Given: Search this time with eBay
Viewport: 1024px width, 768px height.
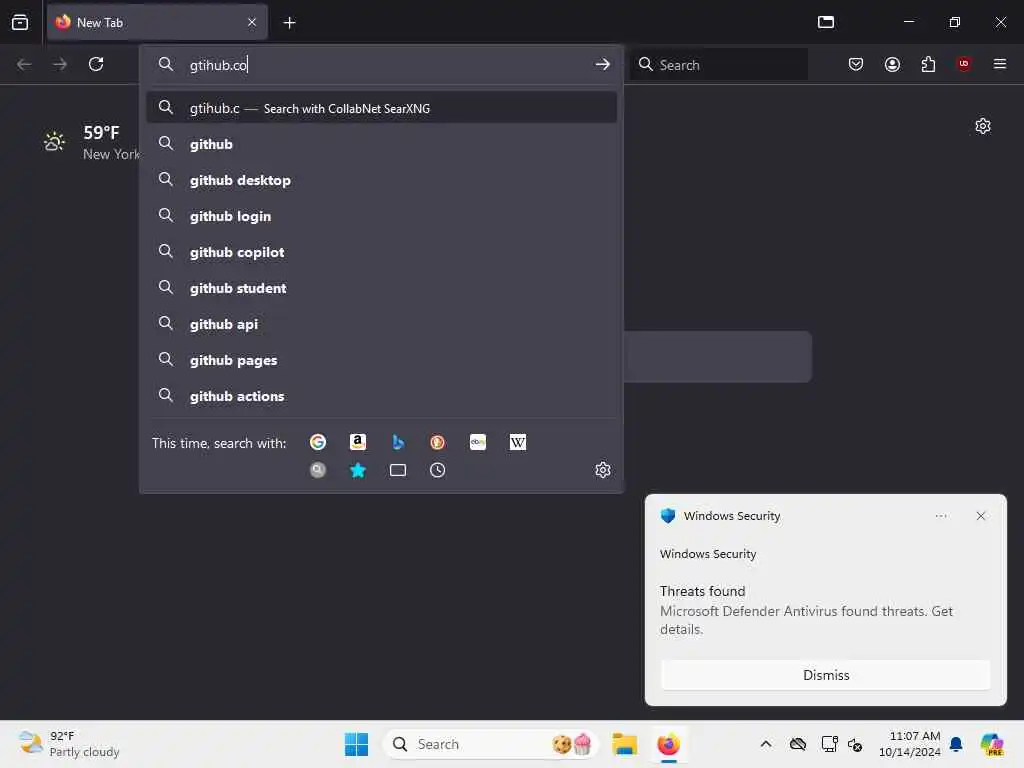Looking at the screenshot, I should (477, 442).
